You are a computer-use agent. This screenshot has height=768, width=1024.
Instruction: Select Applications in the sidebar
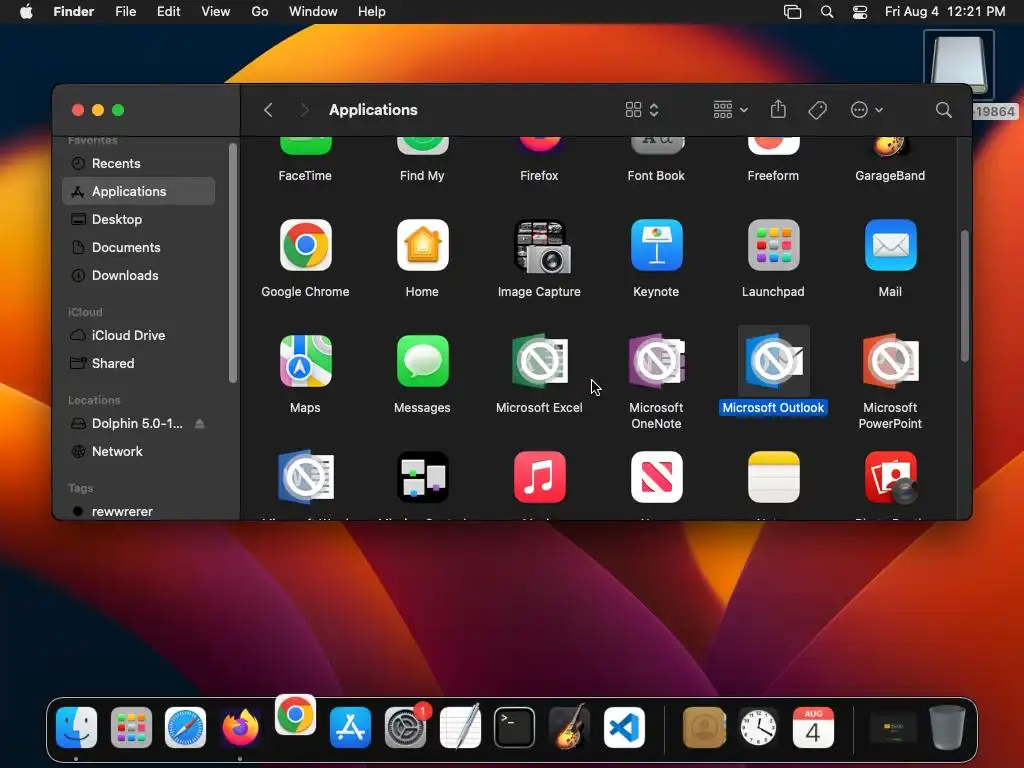pos(138,191)
